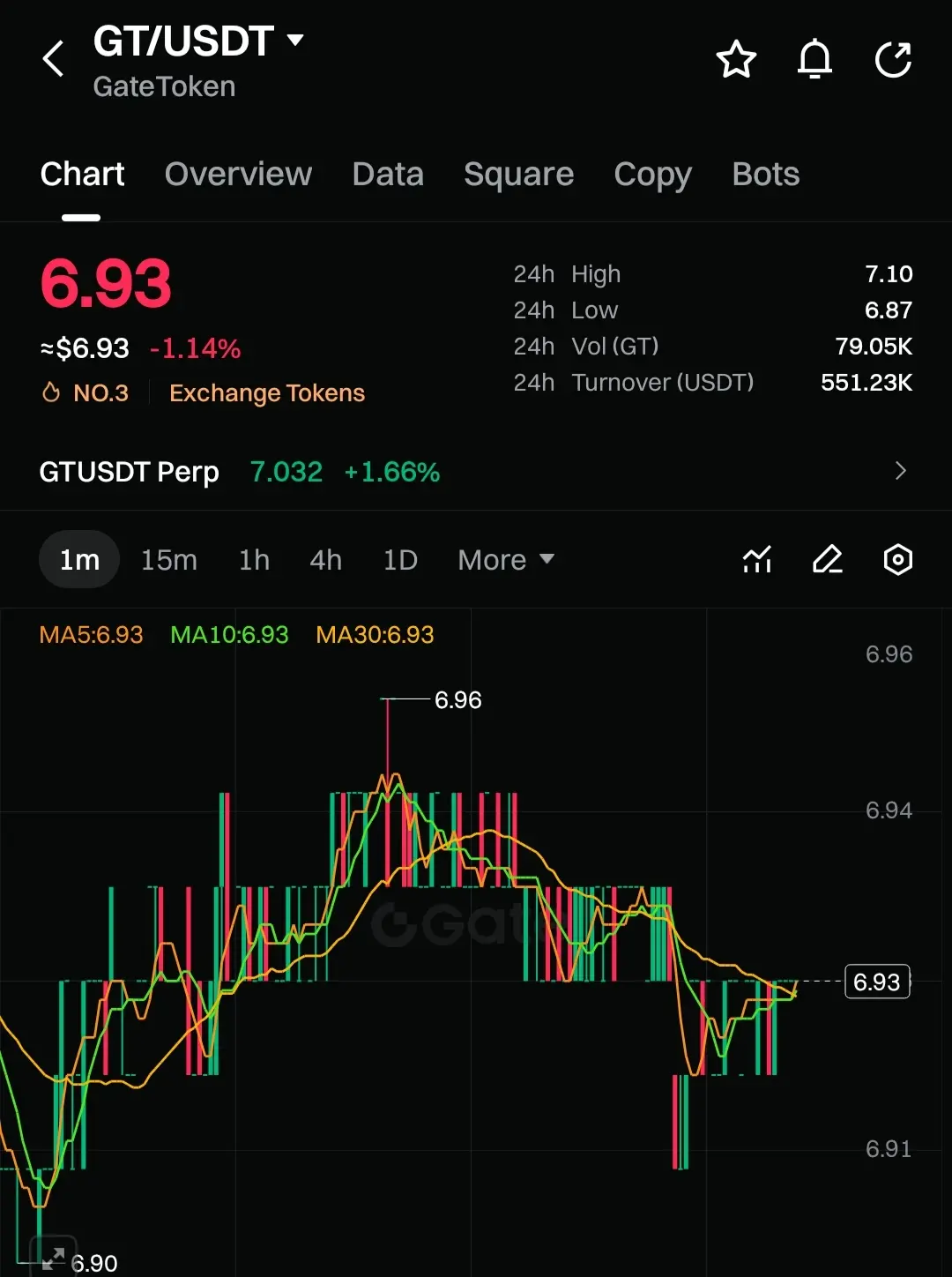Select the 1m timeframe
The image size is (952, 1277).
coord(79,559)
